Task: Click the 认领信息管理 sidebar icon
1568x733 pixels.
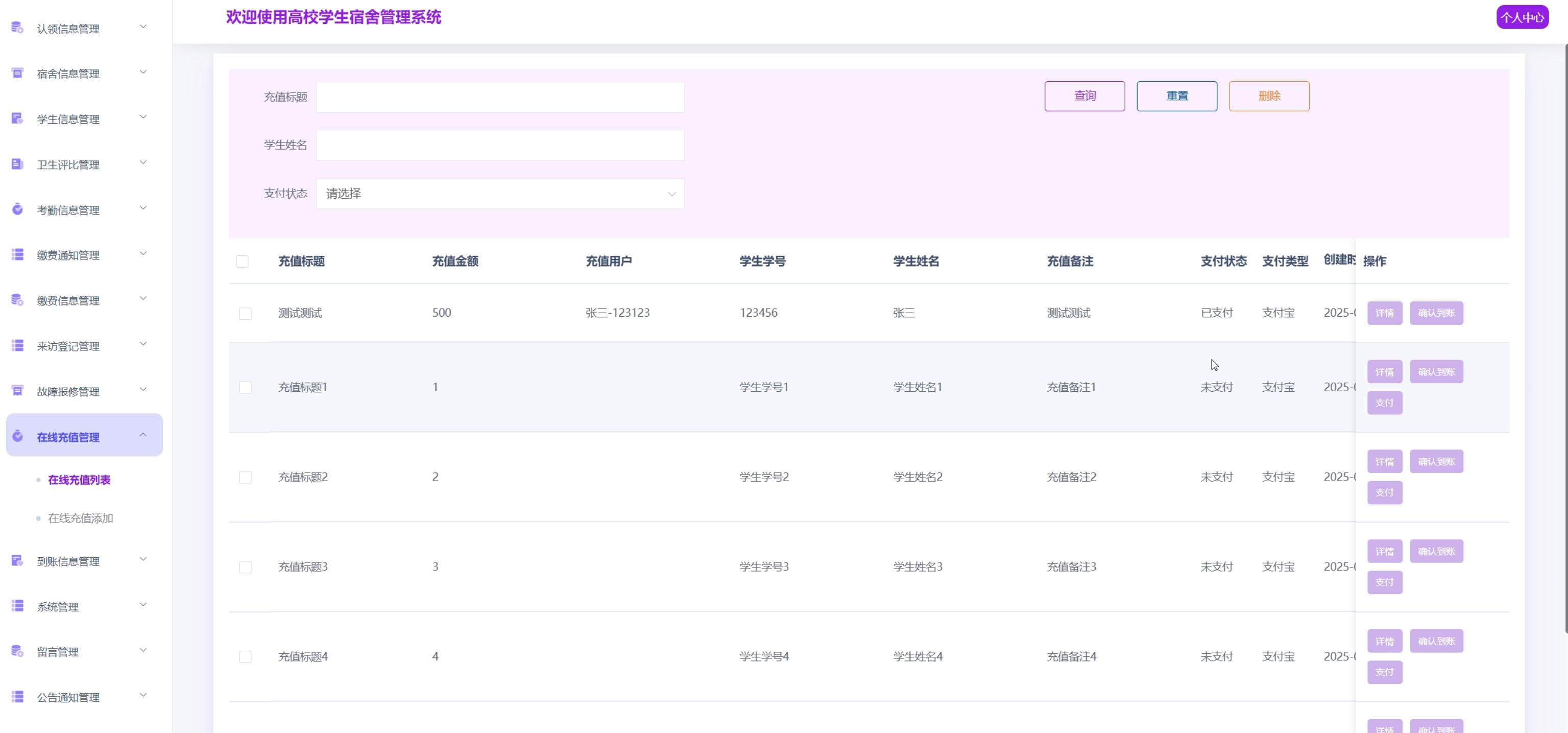Action: (x=18, y=28)
